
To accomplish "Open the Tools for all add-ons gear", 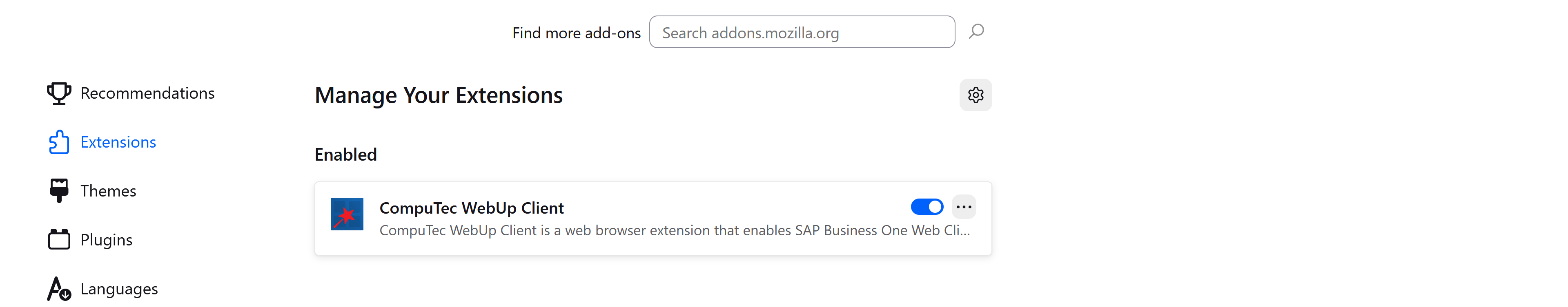I will coord(975,95).
